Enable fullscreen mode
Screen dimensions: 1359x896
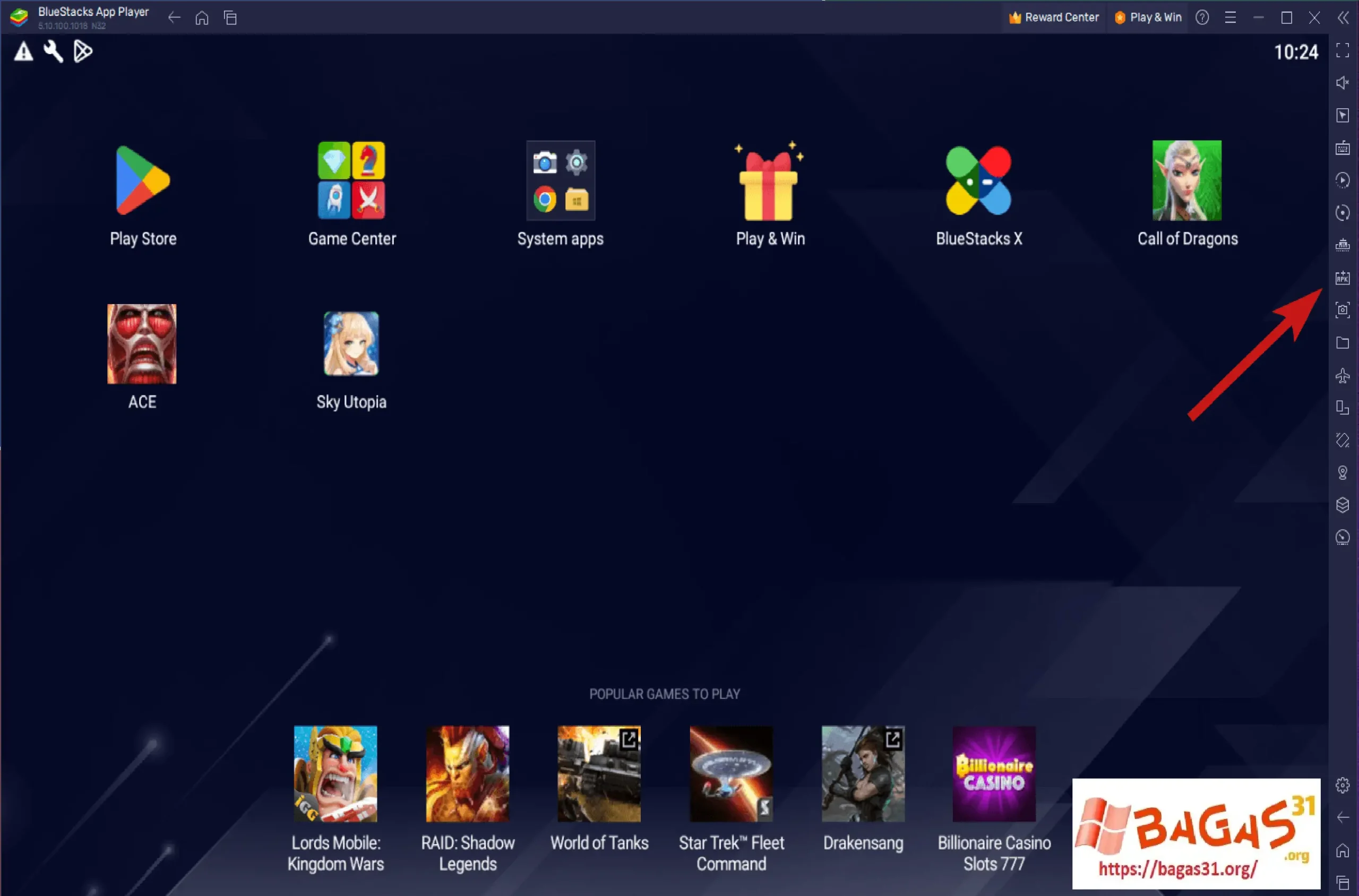click(x=1343, y=50)
